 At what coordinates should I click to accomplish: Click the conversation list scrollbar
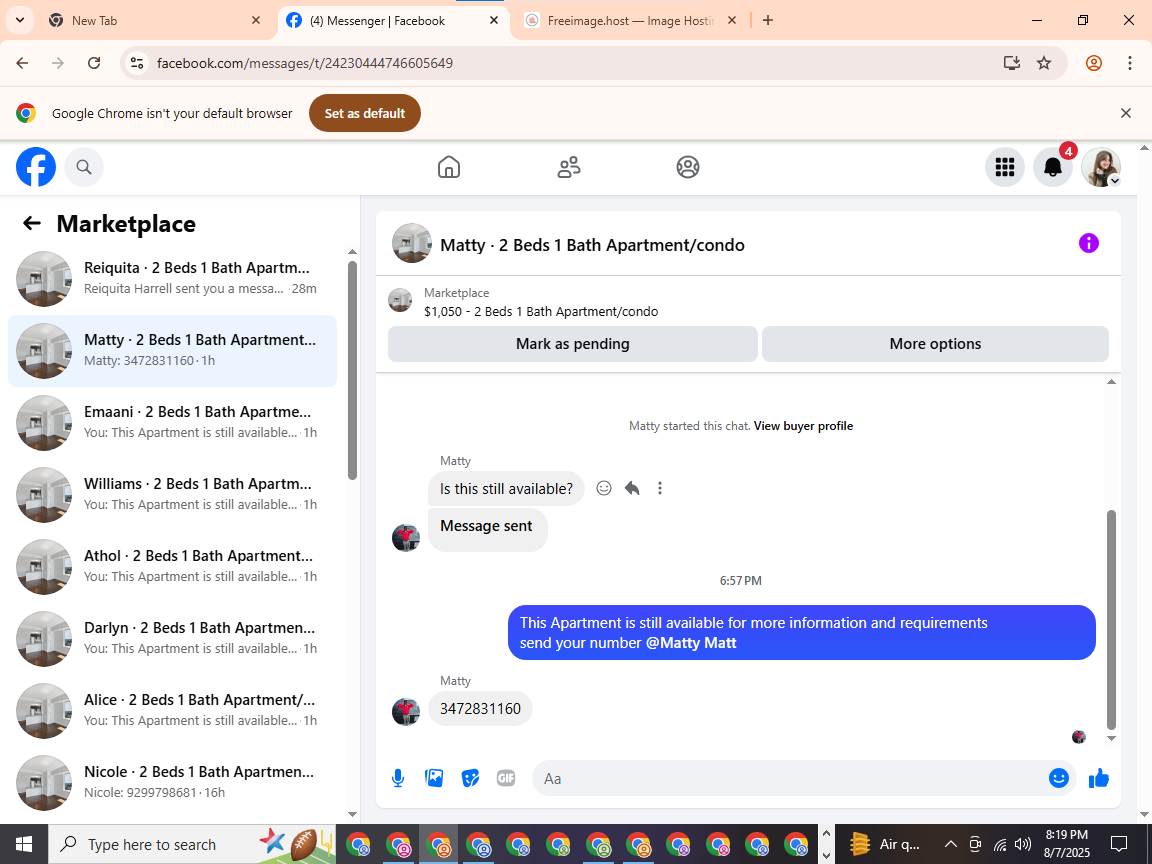point(352,370)
